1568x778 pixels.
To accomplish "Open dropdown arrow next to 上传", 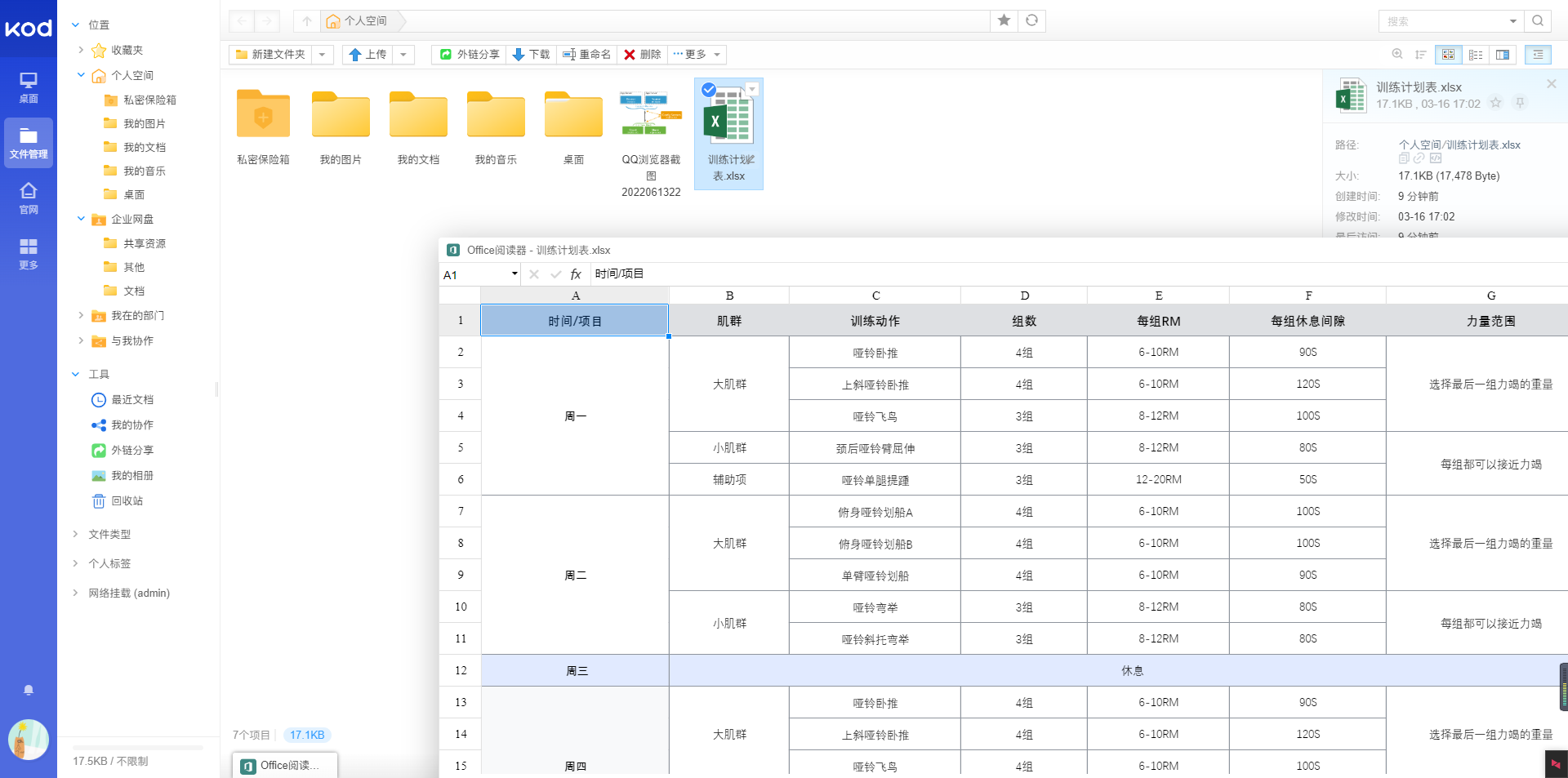I will [x=403, y=55].
